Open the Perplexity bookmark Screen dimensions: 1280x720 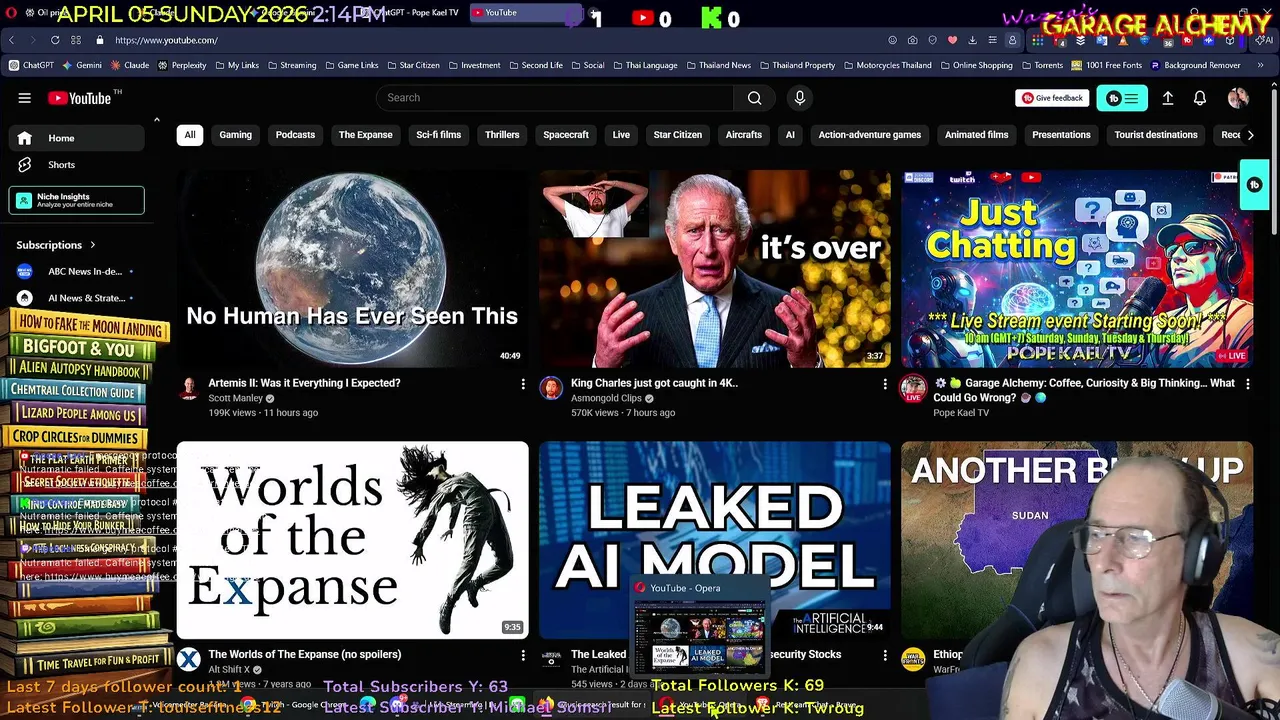[182, 65]
